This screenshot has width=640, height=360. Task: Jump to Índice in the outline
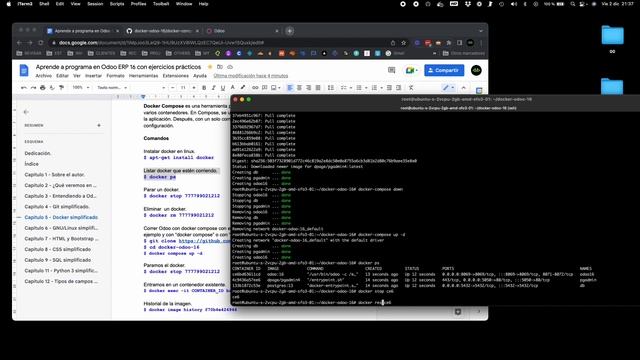click(31, 164)
